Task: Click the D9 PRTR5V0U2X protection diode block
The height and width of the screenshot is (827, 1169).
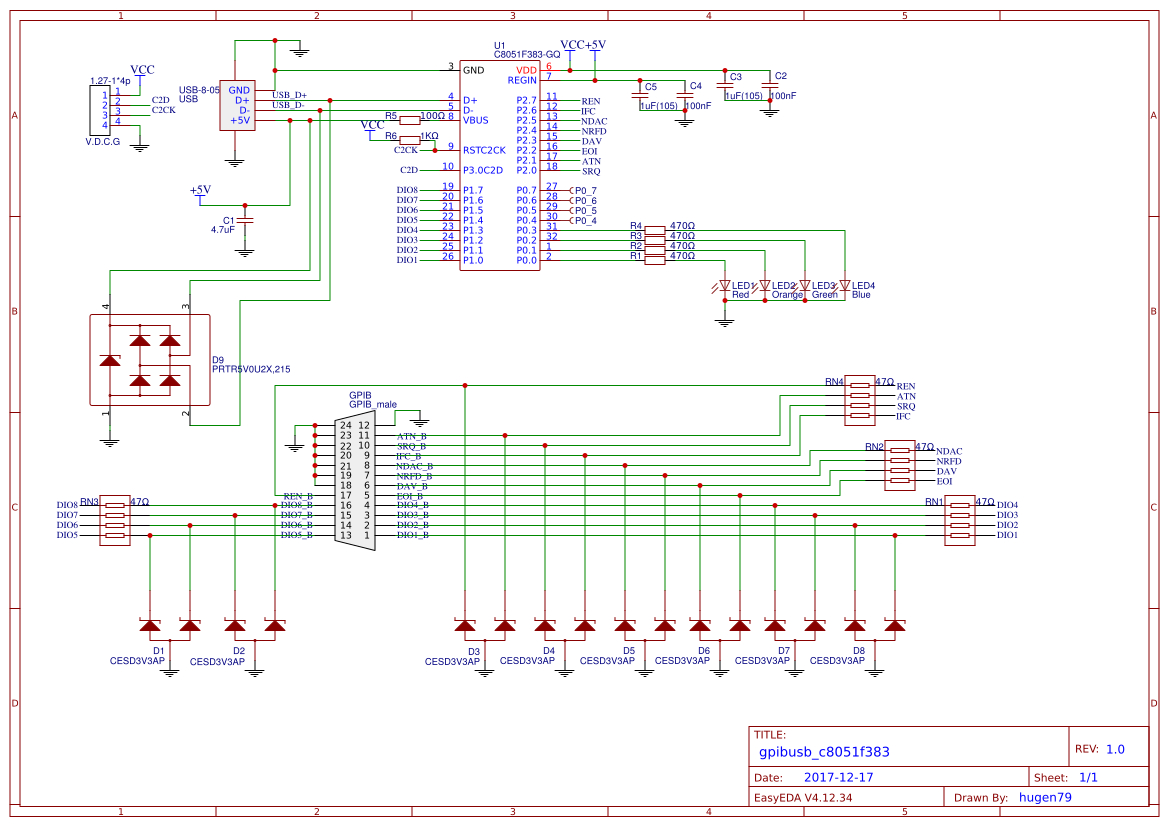Action: coord(150,360)
